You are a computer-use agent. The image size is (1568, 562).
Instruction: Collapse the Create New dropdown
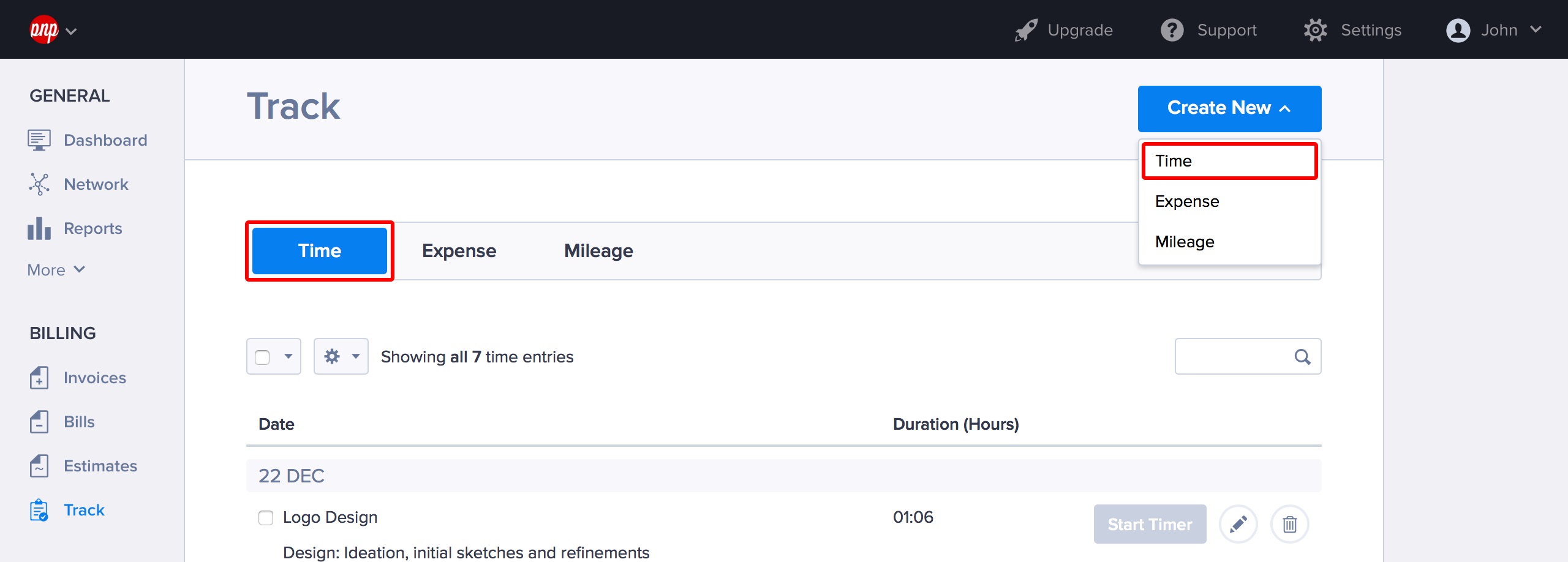coord(1229,108)
